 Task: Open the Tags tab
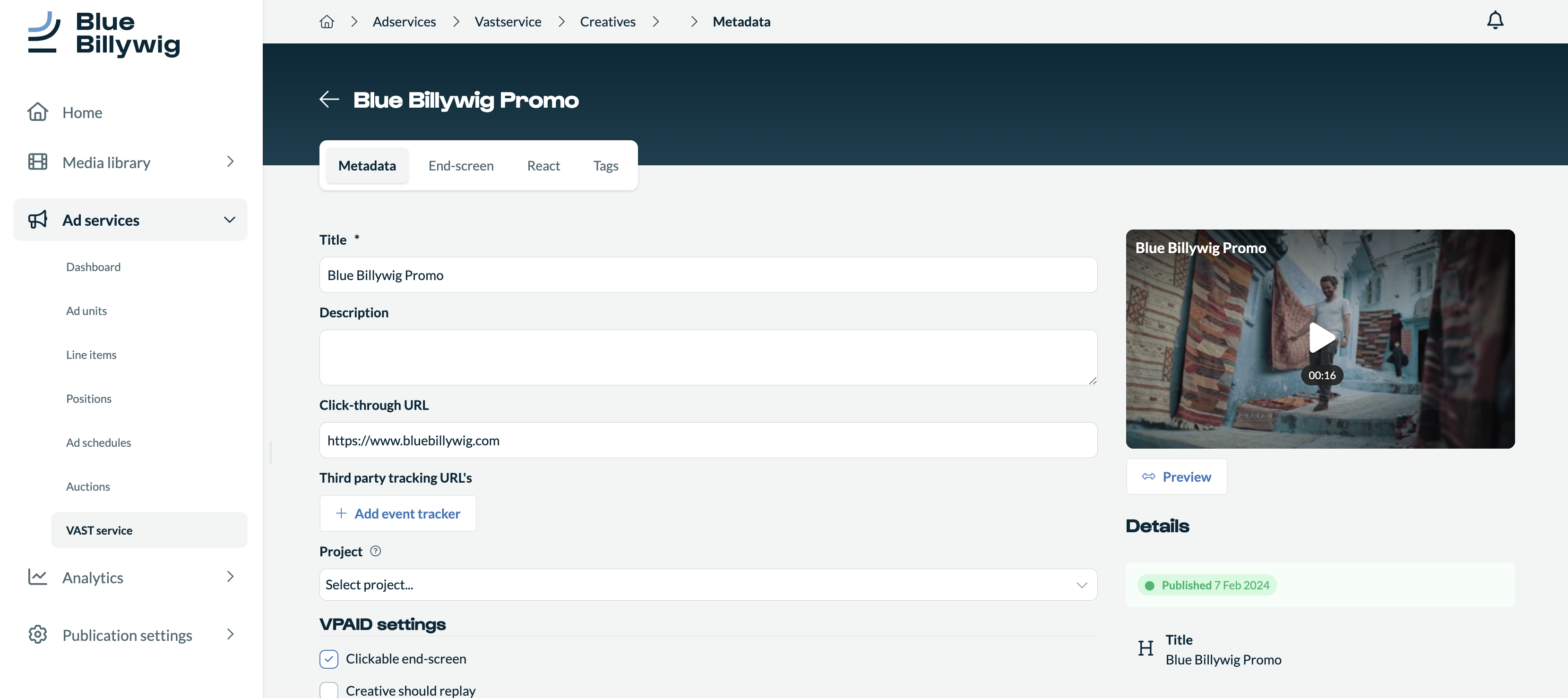(x=606, y=165)
